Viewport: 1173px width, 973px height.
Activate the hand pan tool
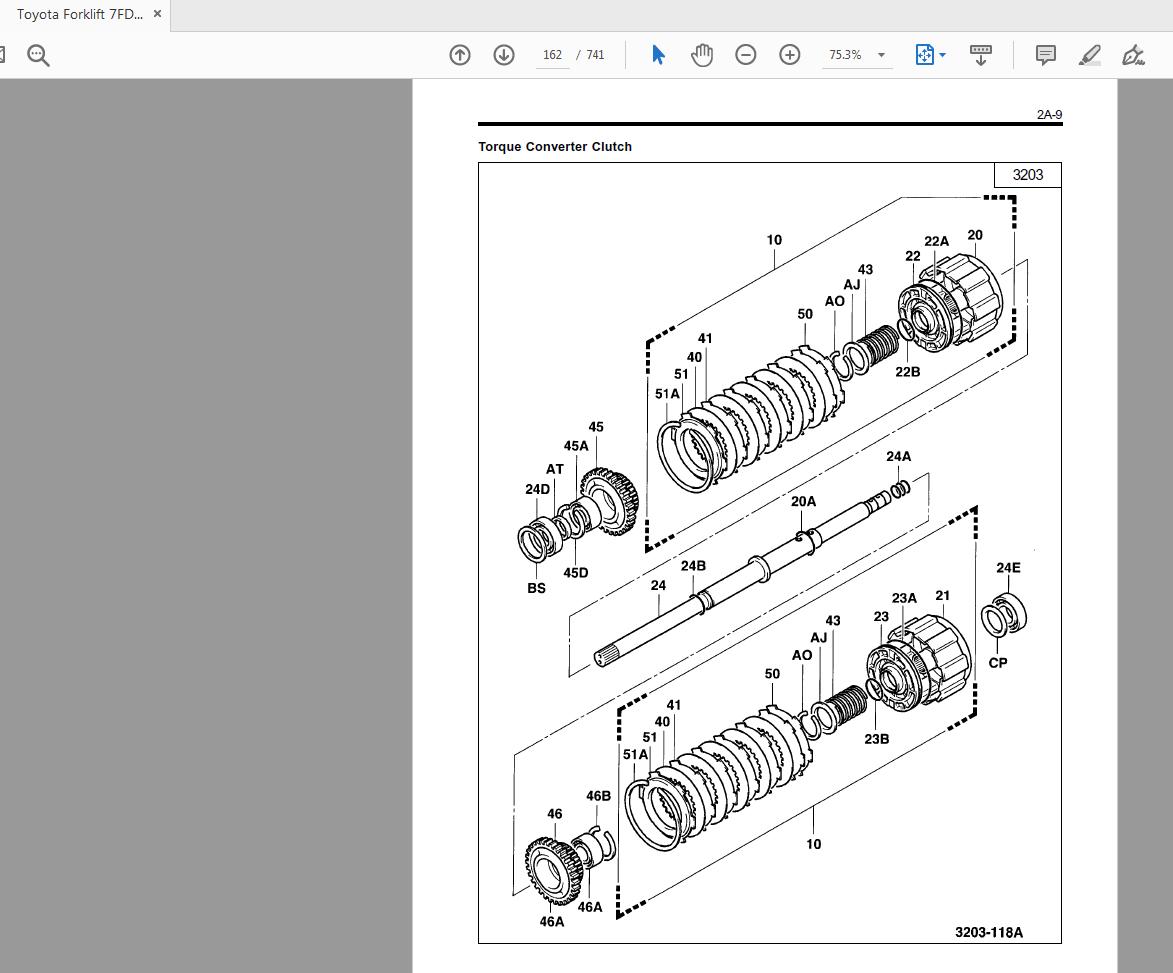702,55
